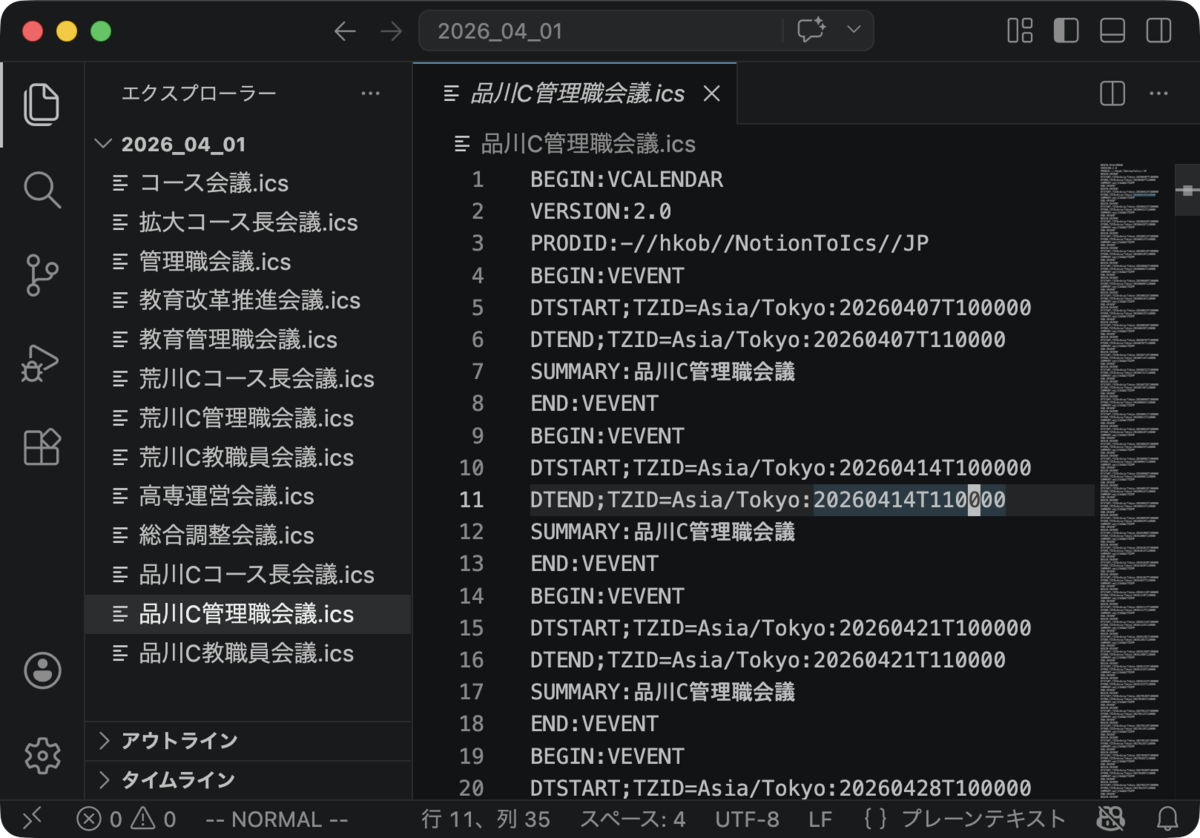Toggle the bottom panel
The height and width of the screenshot is (838, 1200).
pos(1112,31)
